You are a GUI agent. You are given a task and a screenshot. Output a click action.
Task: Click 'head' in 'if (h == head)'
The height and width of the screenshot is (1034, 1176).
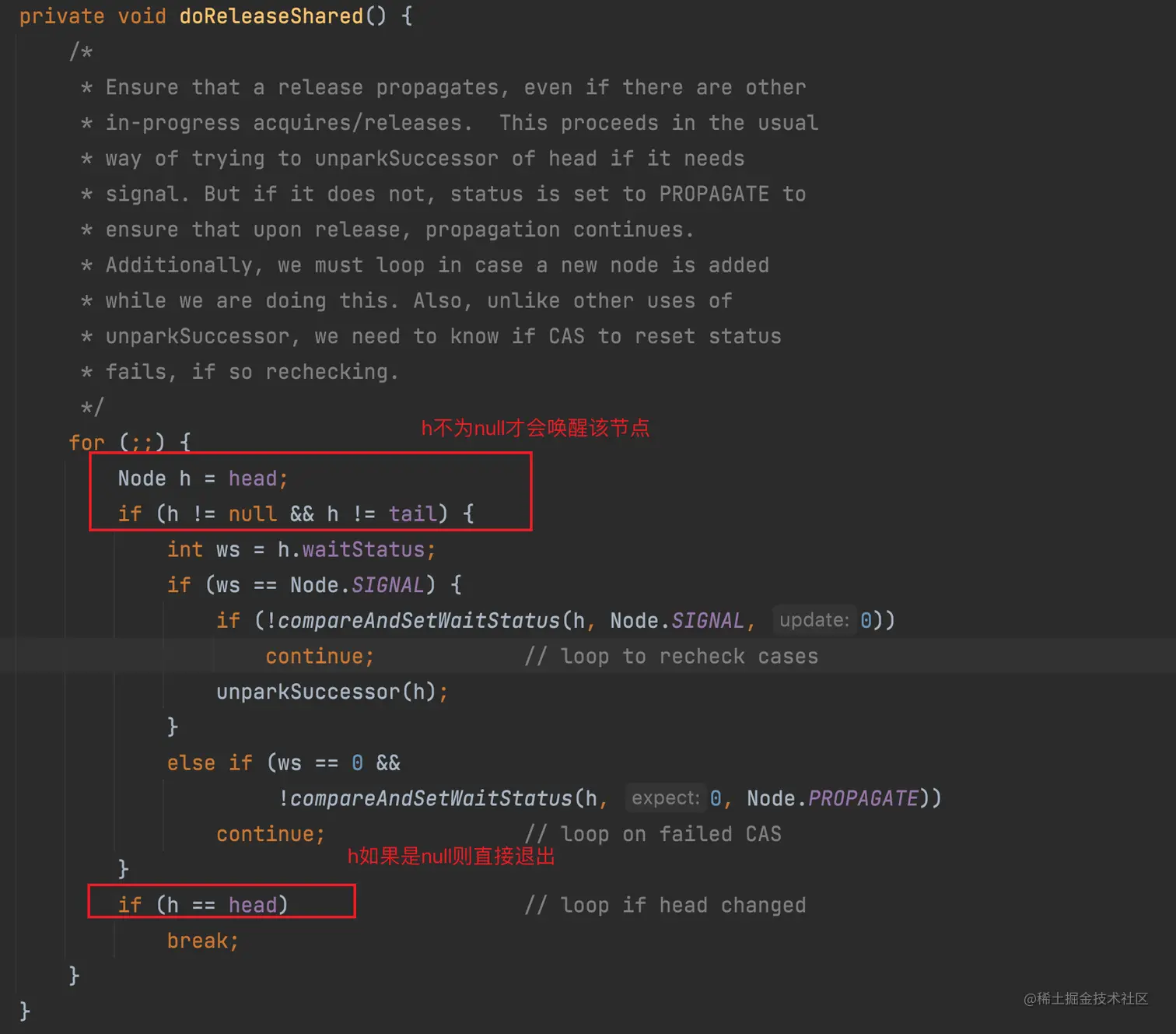253,905
